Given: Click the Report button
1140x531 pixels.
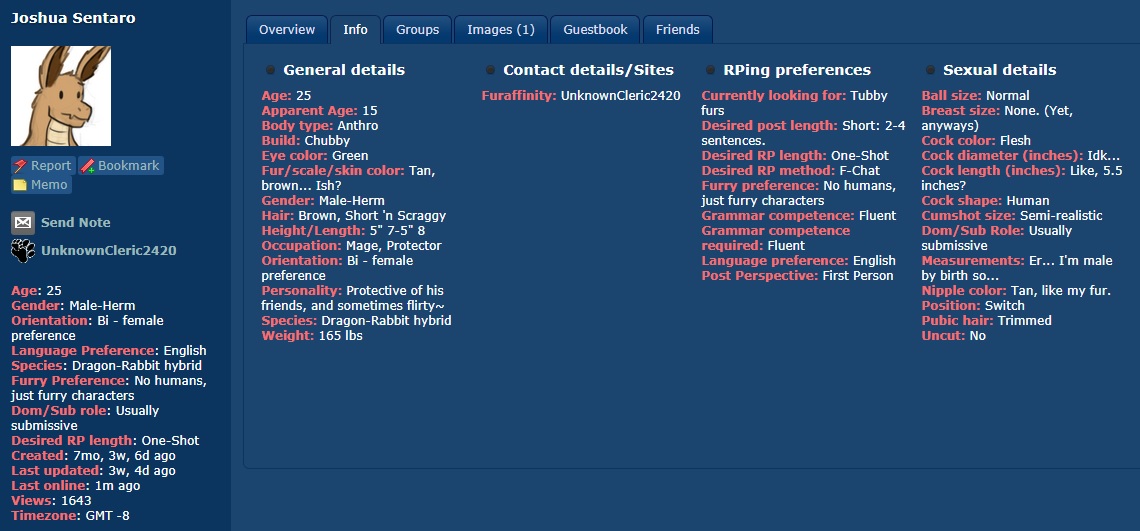Looking at the screenshot, I should click(x=43, y=166).
